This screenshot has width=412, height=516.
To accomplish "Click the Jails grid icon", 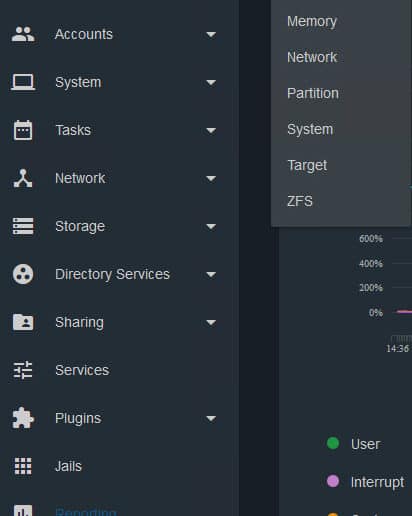I will pos(23,466).
